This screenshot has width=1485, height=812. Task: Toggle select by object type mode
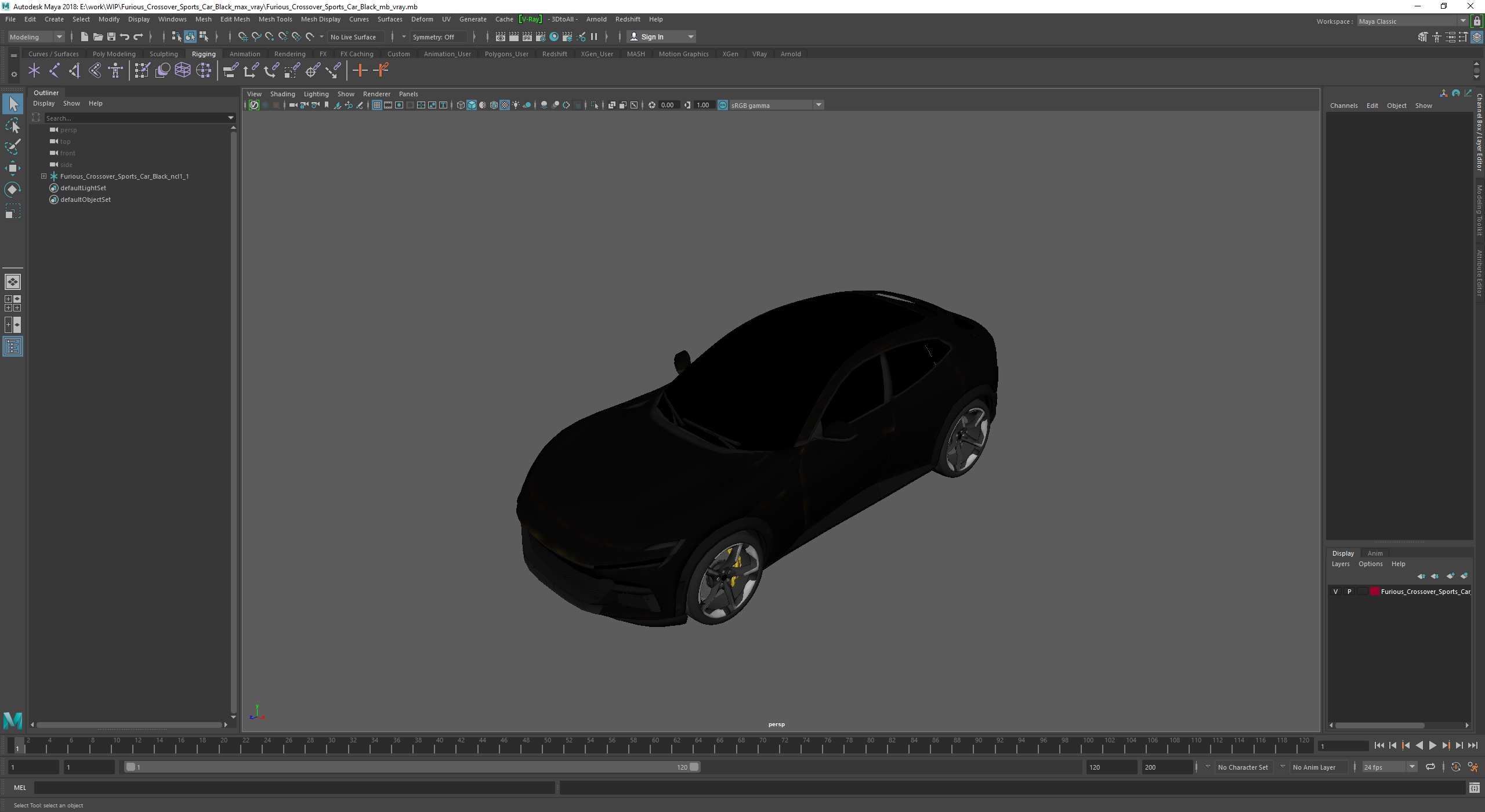pos(190,37)
